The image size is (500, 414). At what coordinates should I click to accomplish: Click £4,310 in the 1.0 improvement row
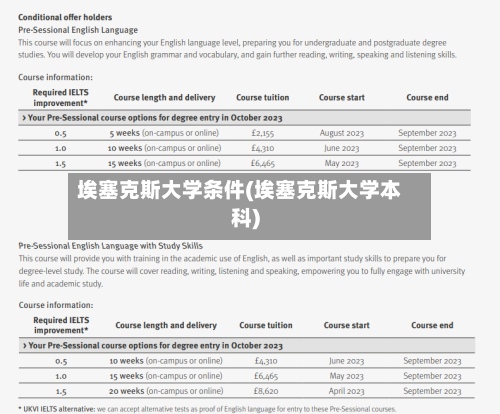pos(263,148)
